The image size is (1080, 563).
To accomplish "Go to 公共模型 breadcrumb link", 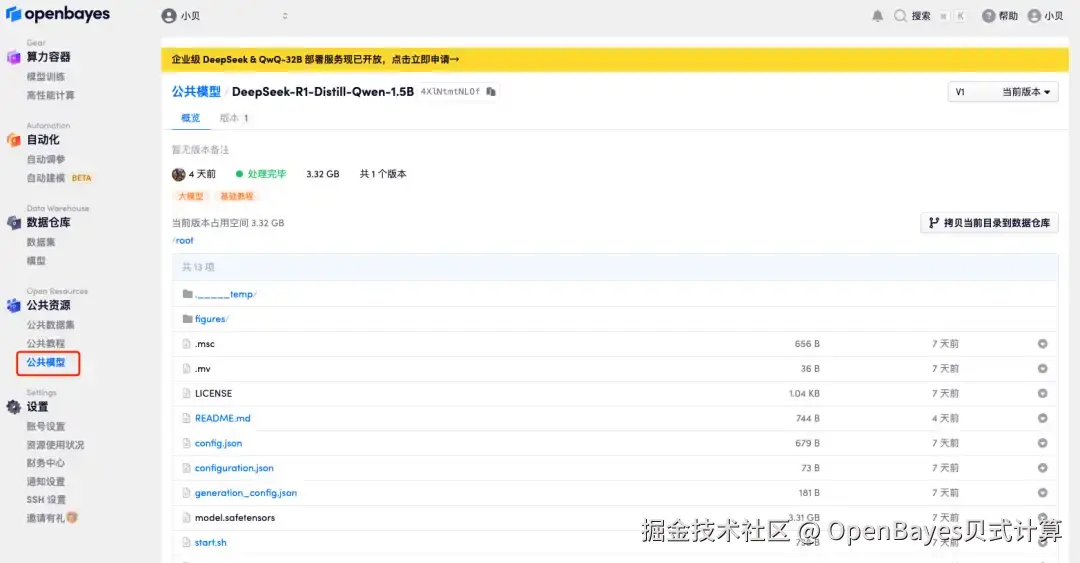I will click(x=196, y=92).
